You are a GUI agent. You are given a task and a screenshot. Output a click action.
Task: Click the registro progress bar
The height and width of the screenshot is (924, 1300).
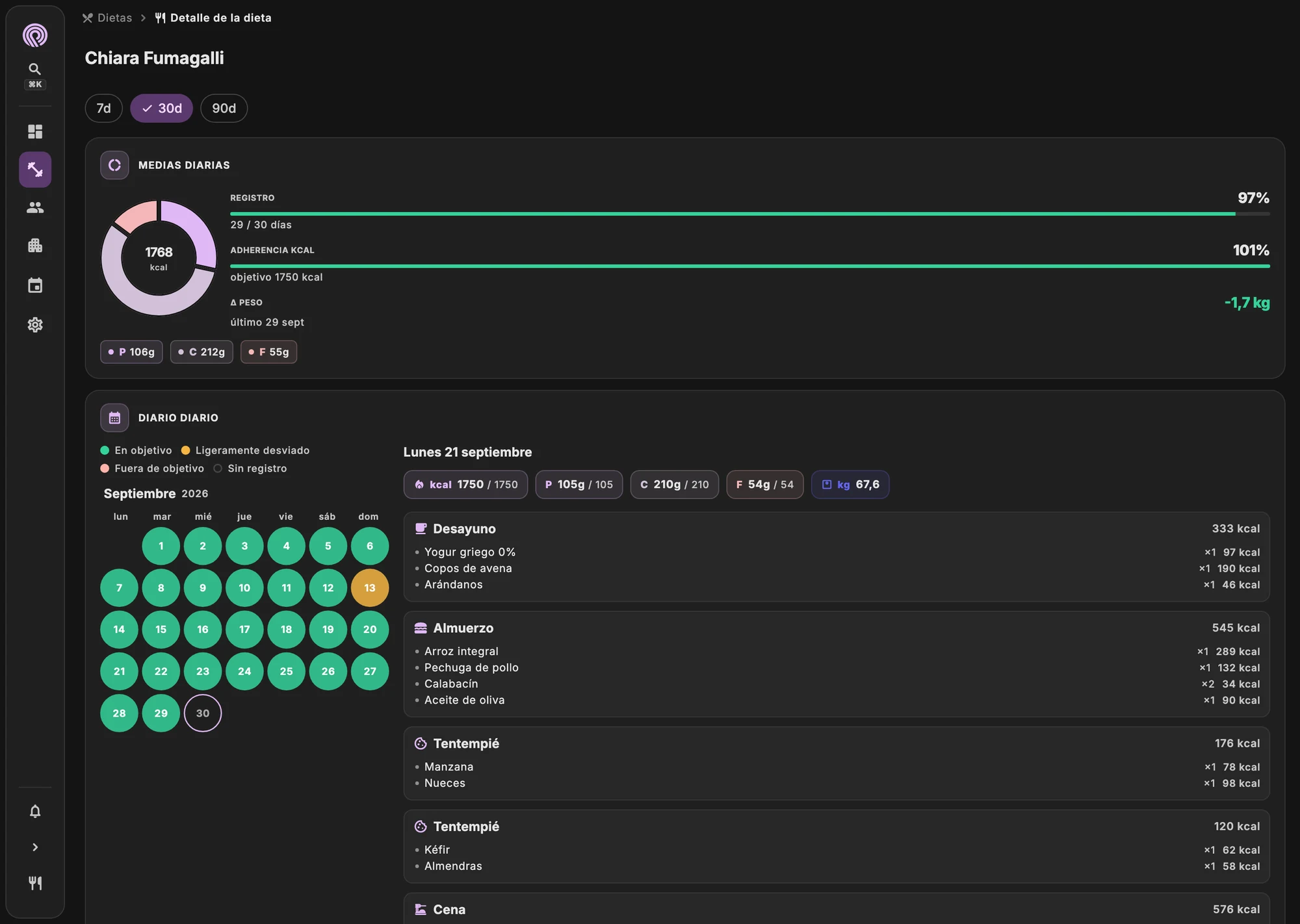(750, 213)
